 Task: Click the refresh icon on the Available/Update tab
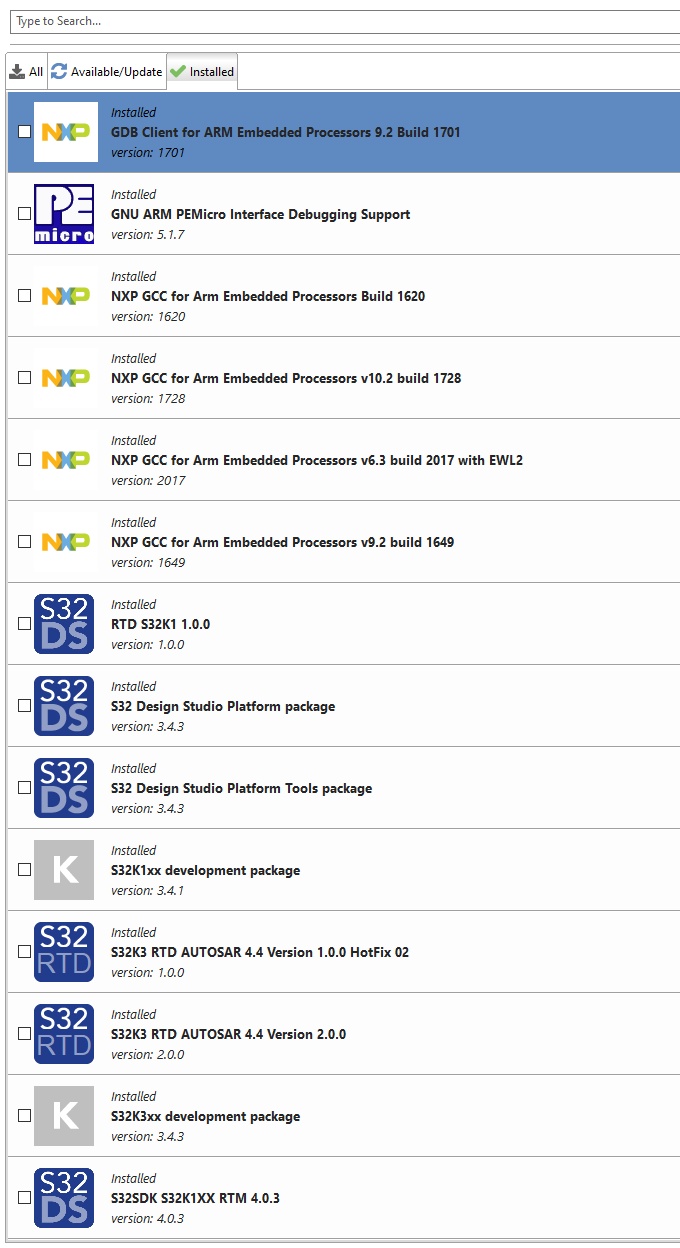point(58,71)
